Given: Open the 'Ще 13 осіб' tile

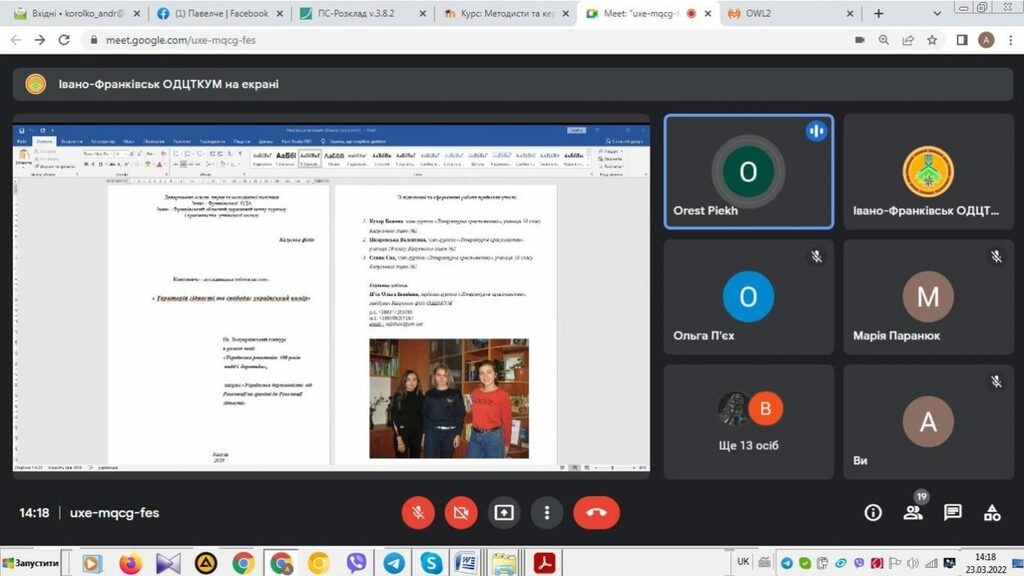Looking at the screenshot, I should point(748,421).
